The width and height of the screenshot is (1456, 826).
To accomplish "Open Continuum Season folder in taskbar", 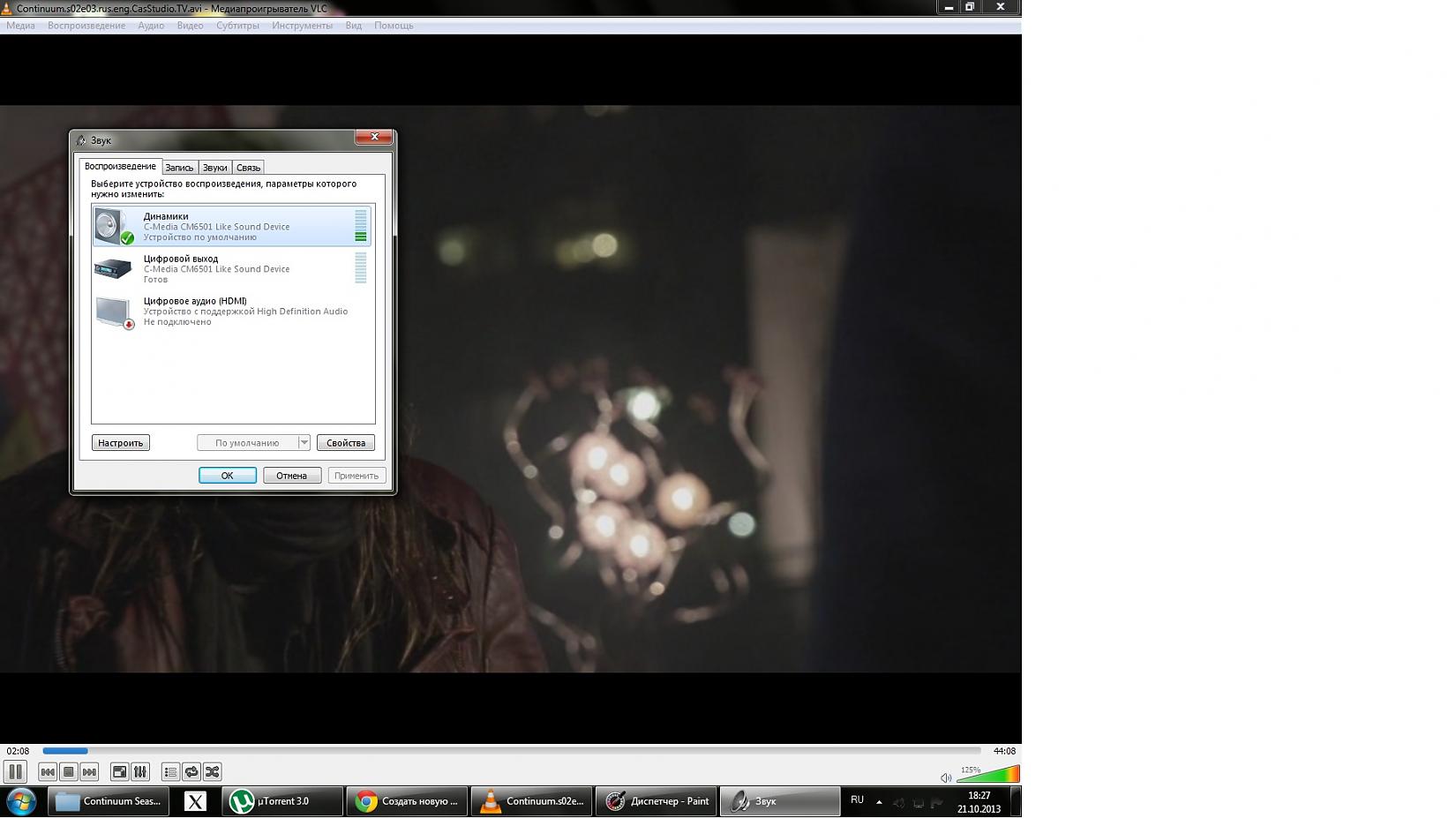I will 109,801.
